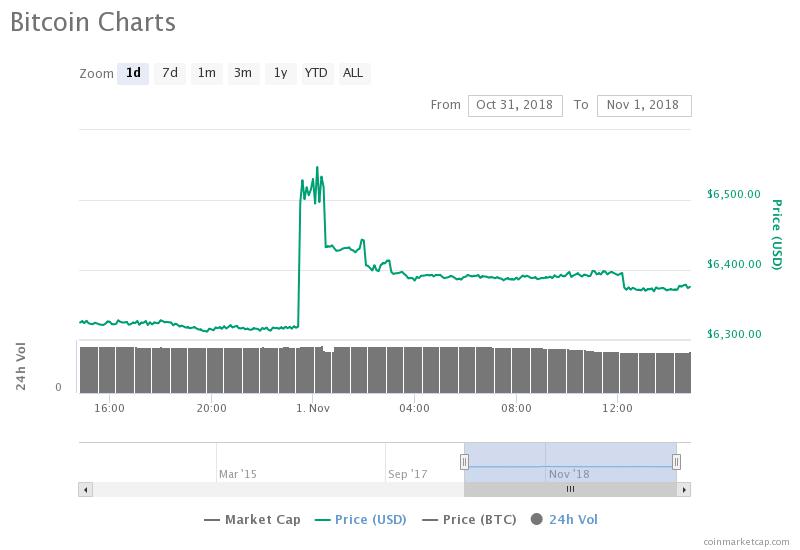Image resolution: width=800 pixels, height=550 pixels.
Task: Open the To date field
Action: point(644,106)
